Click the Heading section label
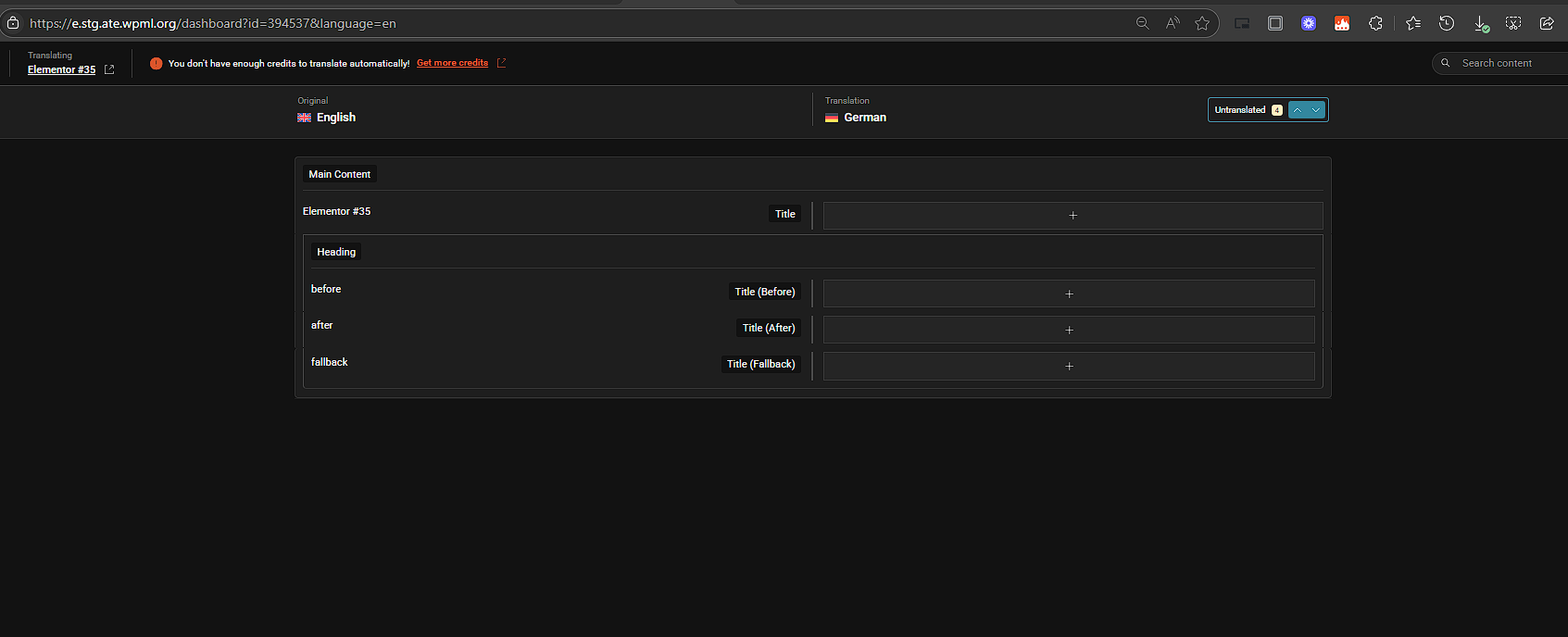This screenshot has width=1568, height=637. tap(336, 252)
